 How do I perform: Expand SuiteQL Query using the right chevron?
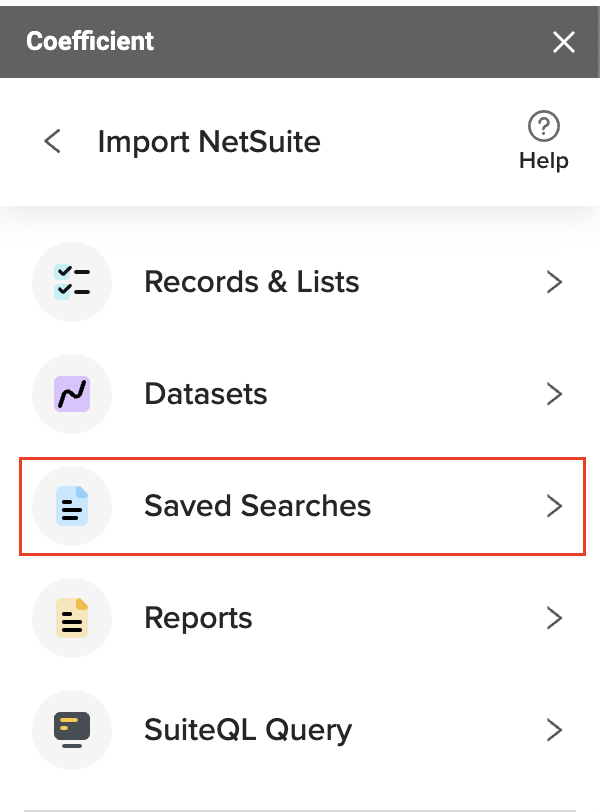pyautogui.click(x=554, y=730)
